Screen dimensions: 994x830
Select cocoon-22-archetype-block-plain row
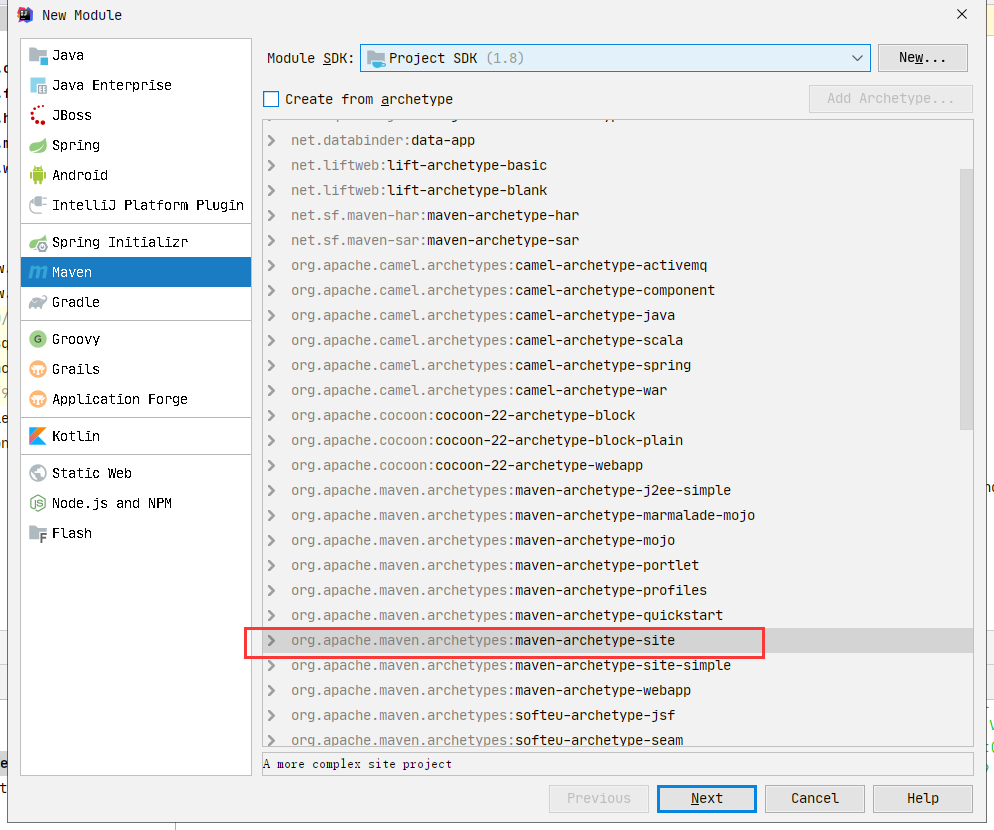pos(618,441)
